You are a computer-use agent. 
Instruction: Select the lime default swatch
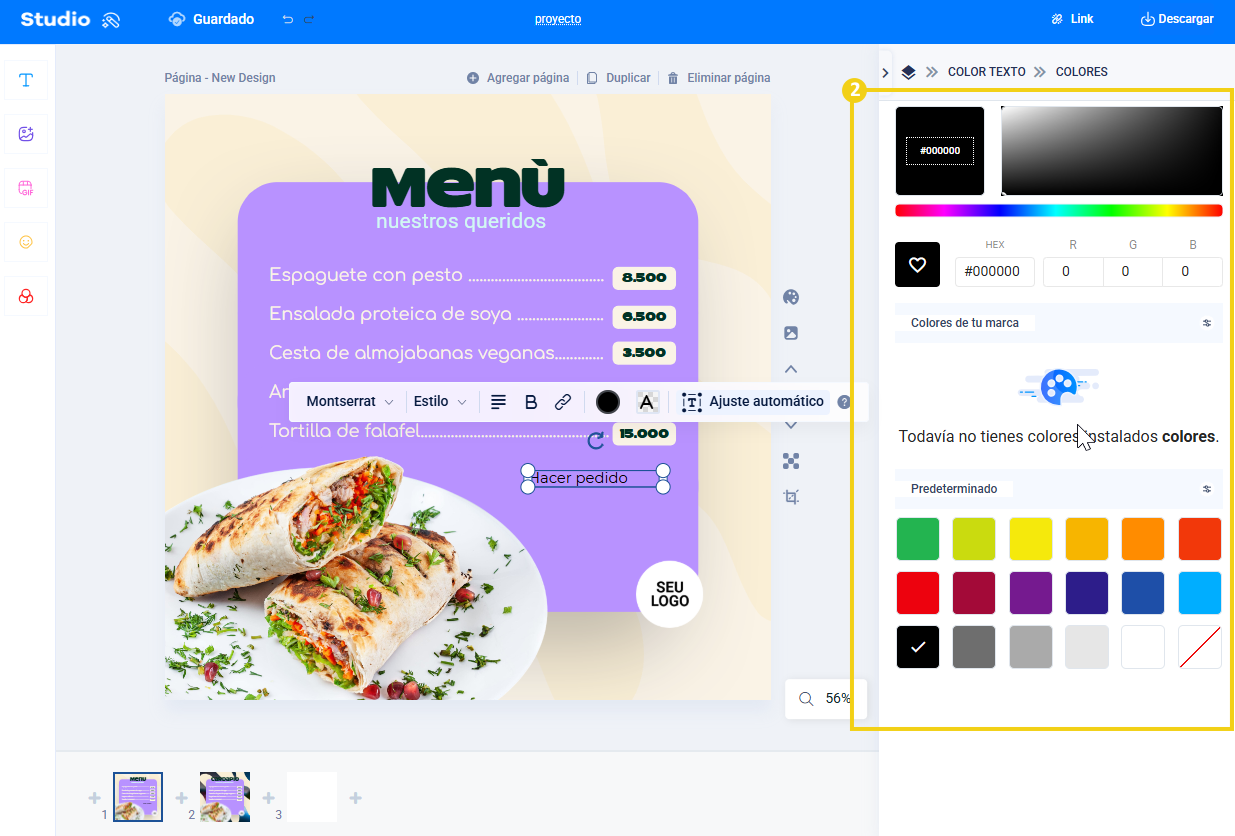(x=974, y=539)
